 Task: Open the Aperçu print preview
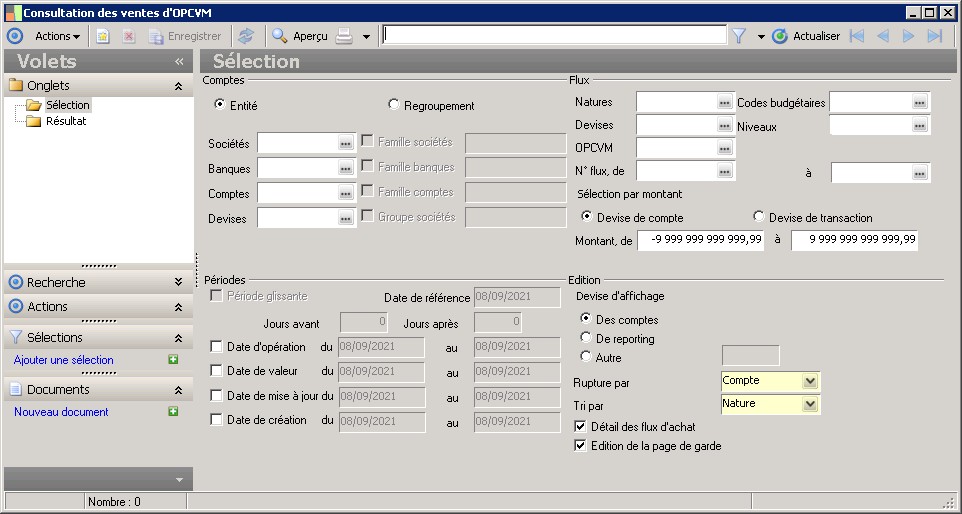pyautogui.click(x=300, y=36)
